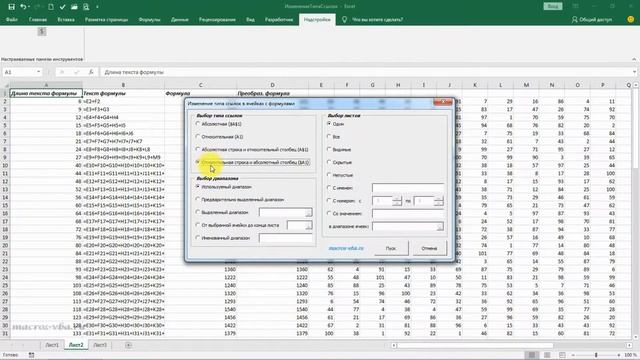Click the Со значением input field

coord(408,213)
